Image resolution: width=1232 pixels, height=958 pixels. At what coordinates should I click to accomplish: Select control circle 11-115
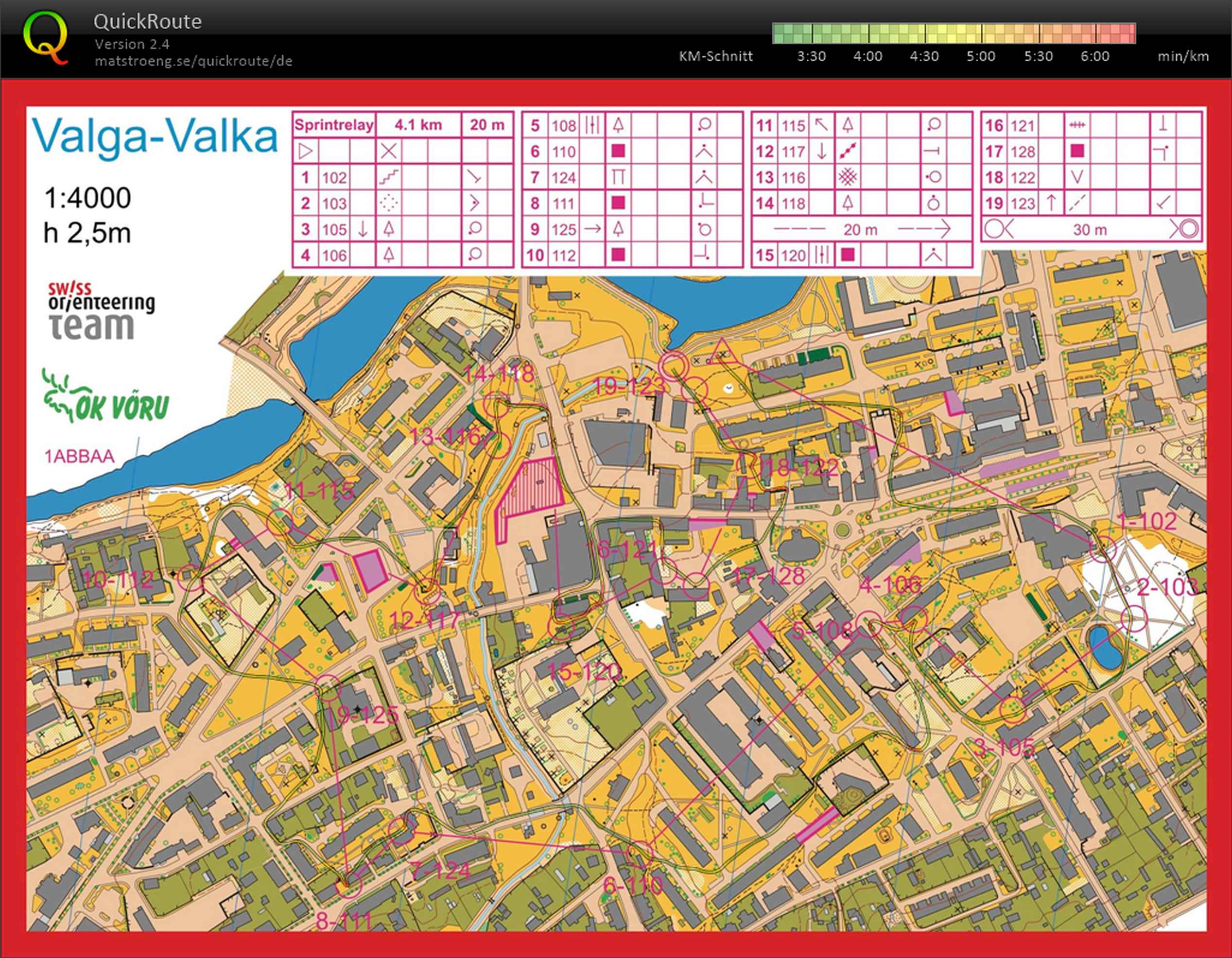coord(278,522)
